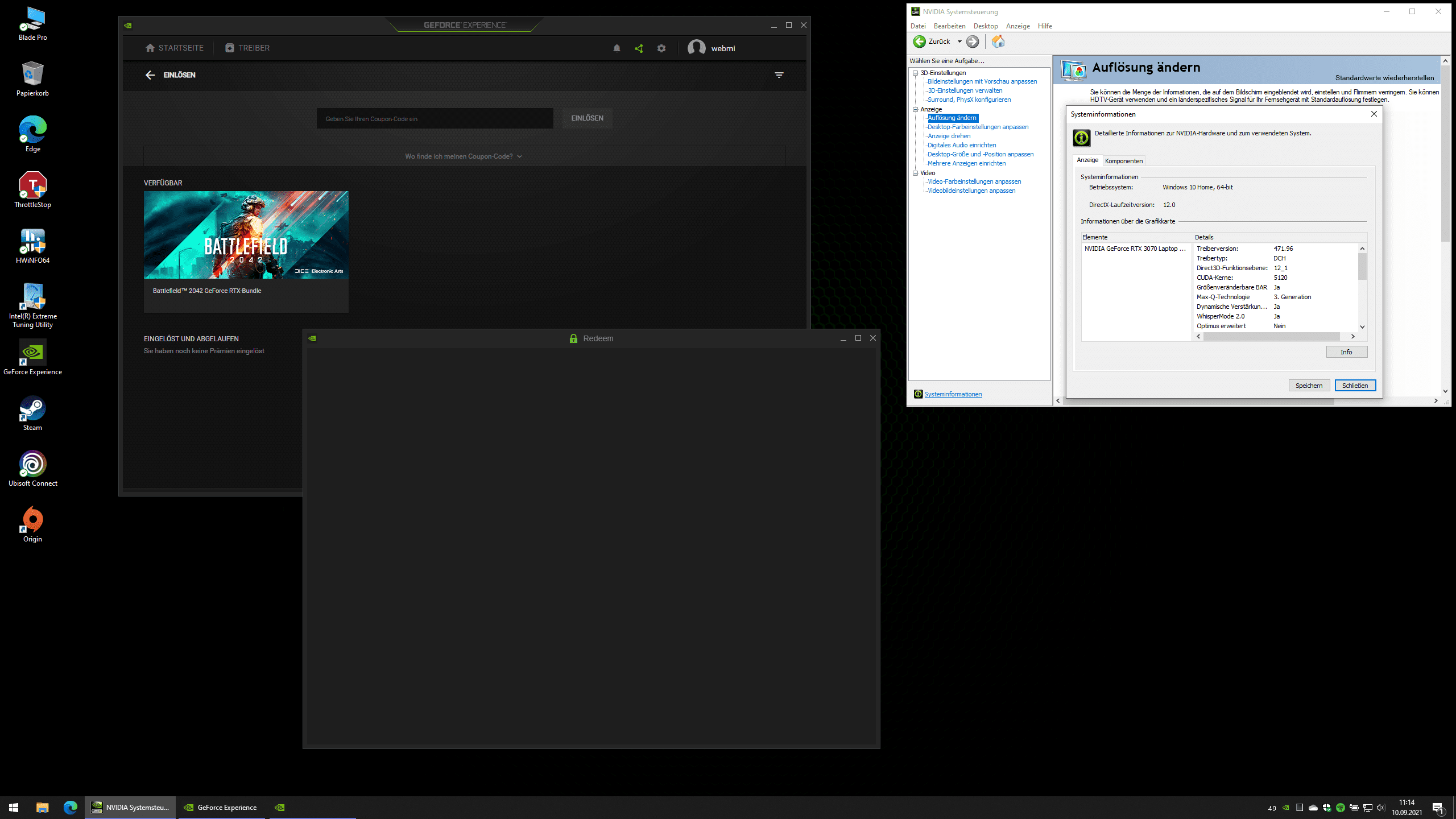
Task: Open '3D-Einstellungen verwalten'
Action: [x=965, y=90]
